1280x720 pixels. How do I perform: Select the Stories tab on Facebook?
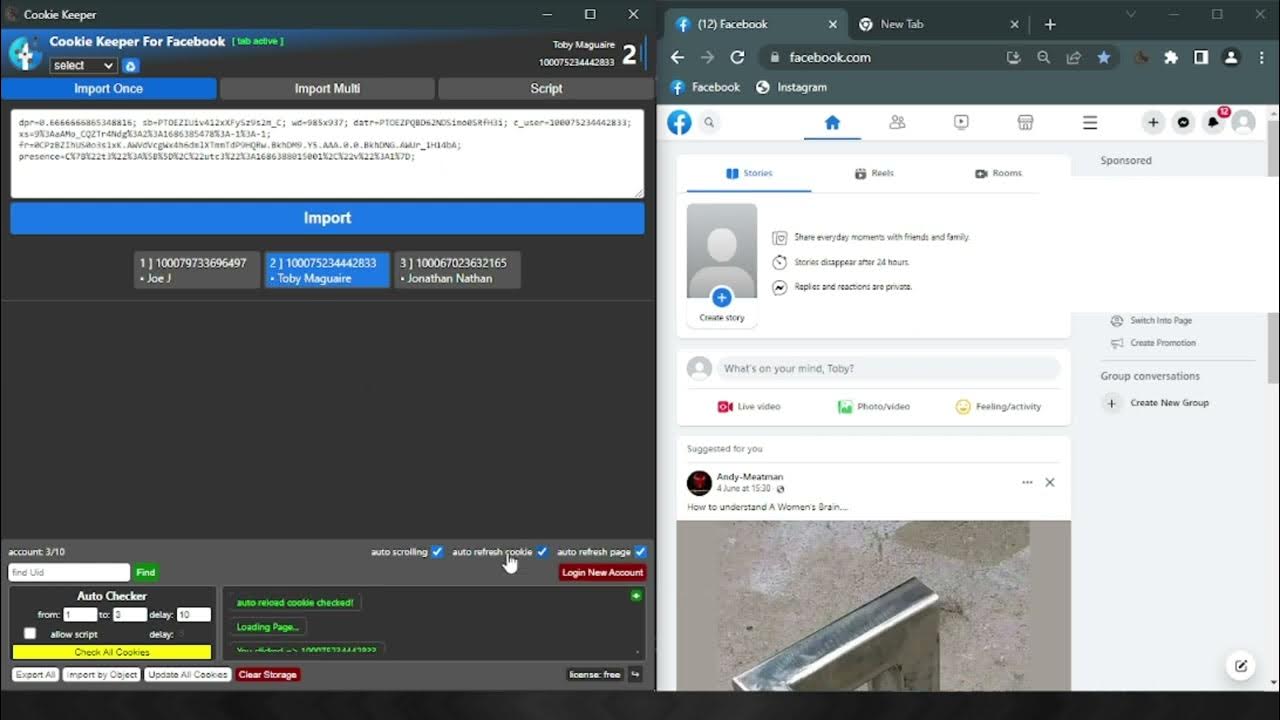[748, 173]
